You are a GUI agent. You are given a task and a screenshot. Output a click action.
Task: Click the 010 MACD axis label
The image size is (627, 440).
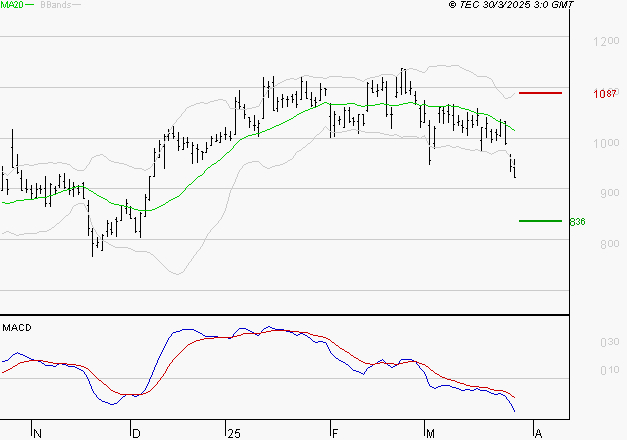[609, 370]
